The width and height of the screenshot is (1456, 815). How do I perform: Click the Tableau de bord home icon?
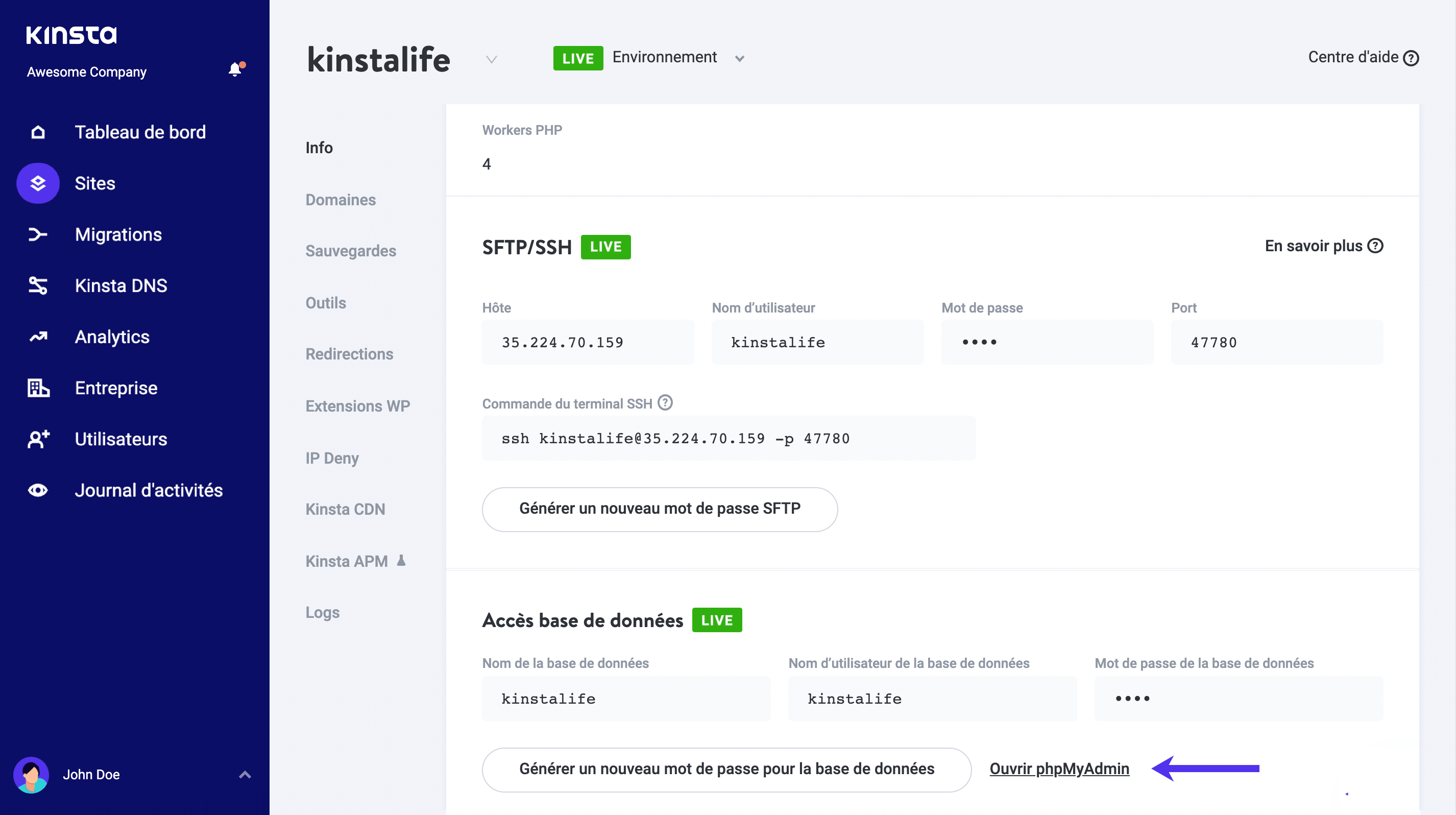[38, 132]
